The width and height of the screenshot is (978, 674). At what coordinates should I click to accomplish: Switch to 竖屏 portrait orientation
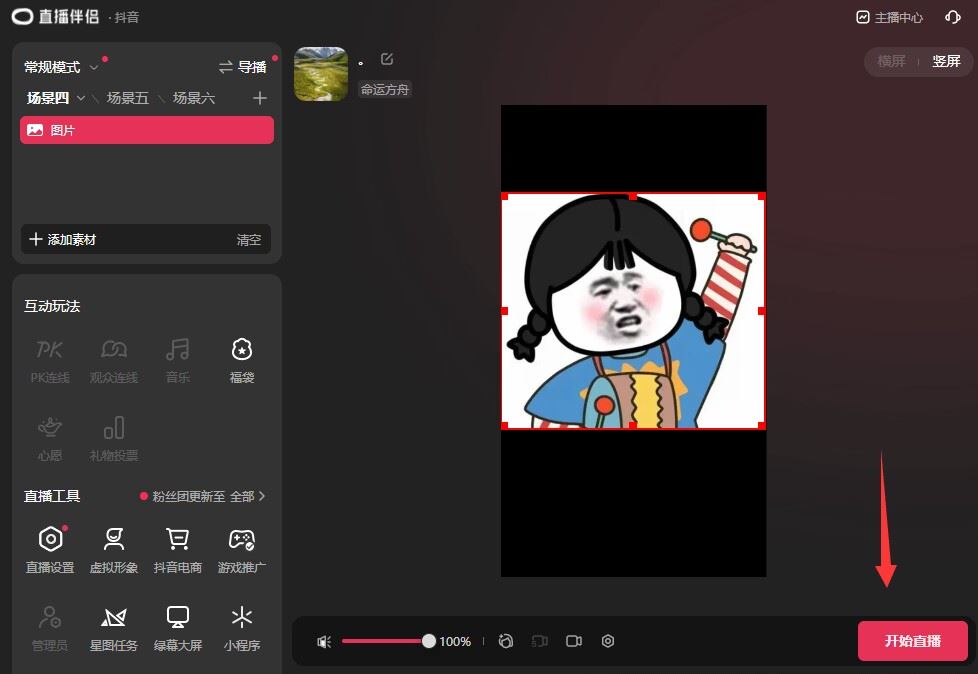946,61
